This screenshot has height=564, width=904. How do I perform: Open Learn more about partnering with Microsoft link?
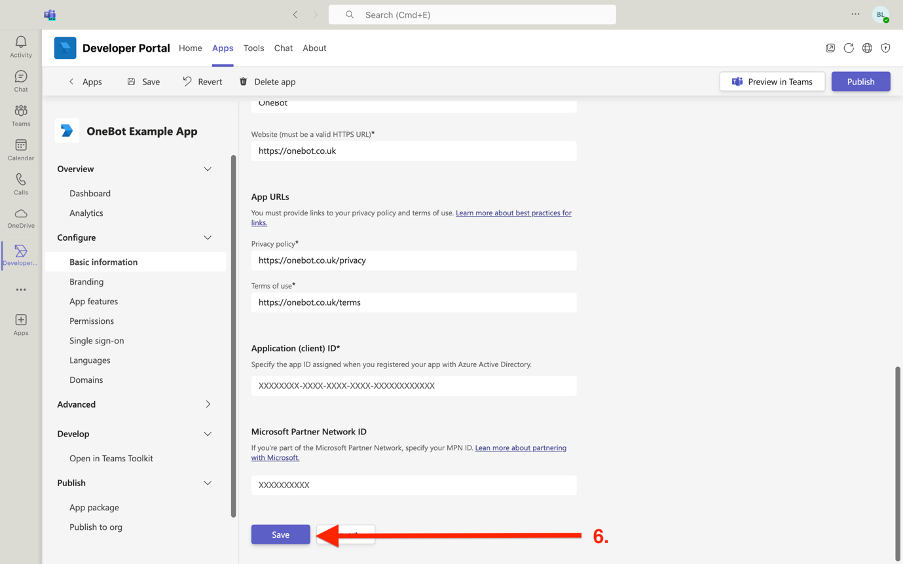[x=521, y=448]
